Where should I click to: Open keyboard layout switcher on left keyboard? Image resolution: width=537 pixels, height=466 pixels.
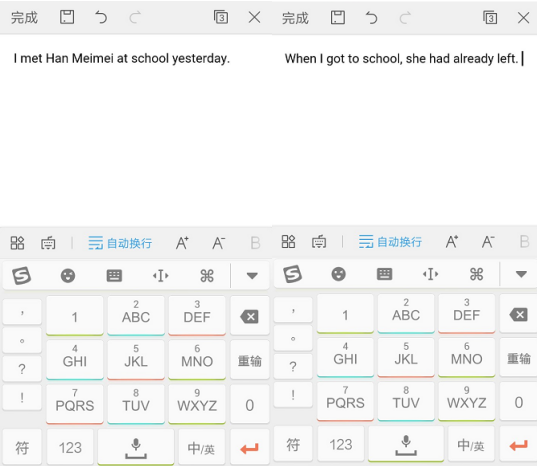tap(114, 276)
